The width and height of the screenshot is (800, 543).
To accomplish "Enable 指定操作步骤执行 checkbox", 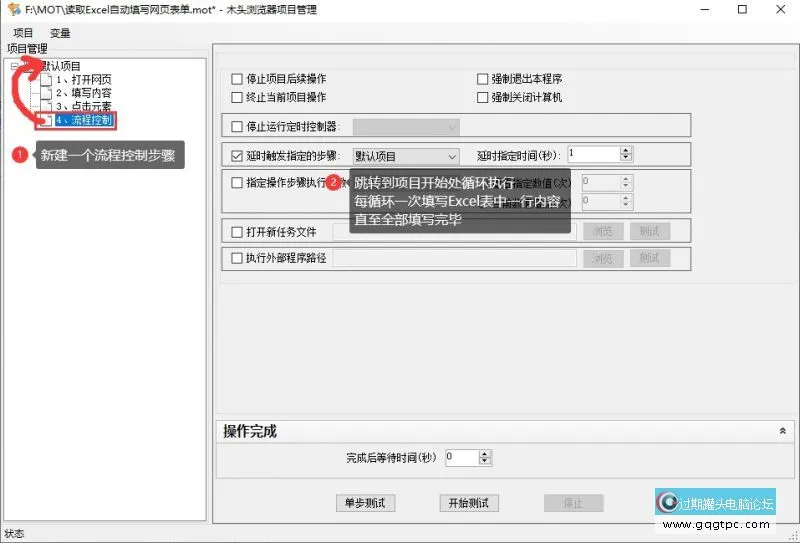I will click(237, 183).
